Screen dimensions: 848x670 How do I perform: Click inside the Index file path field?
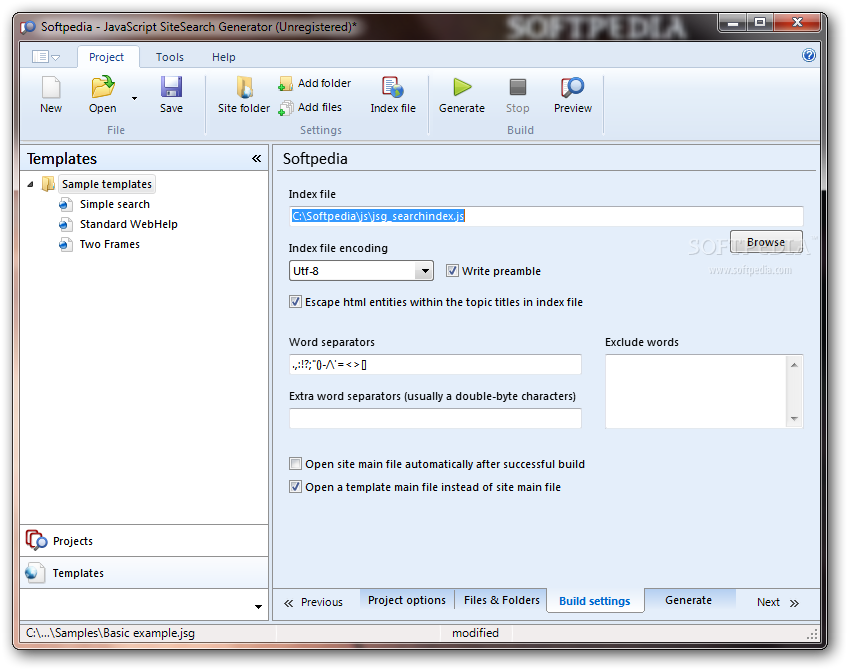click(x=546, y=216)
